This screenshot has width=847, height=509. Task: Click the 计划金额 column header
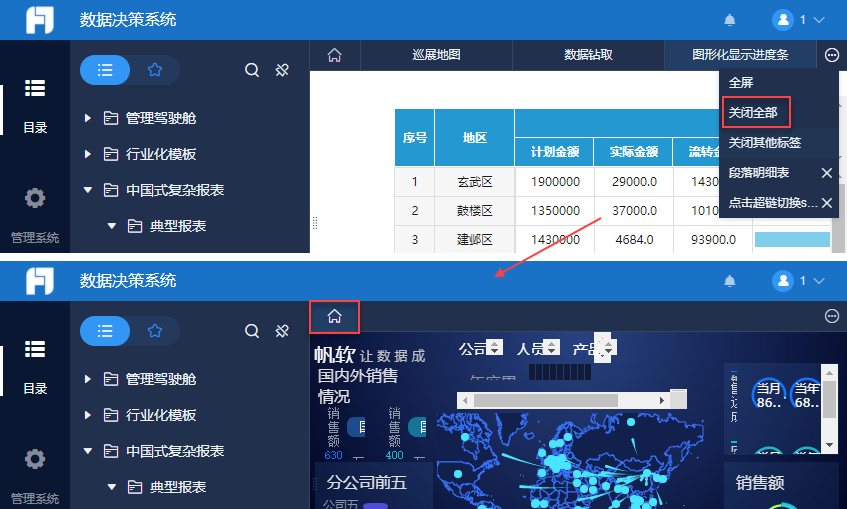point(554,152)
